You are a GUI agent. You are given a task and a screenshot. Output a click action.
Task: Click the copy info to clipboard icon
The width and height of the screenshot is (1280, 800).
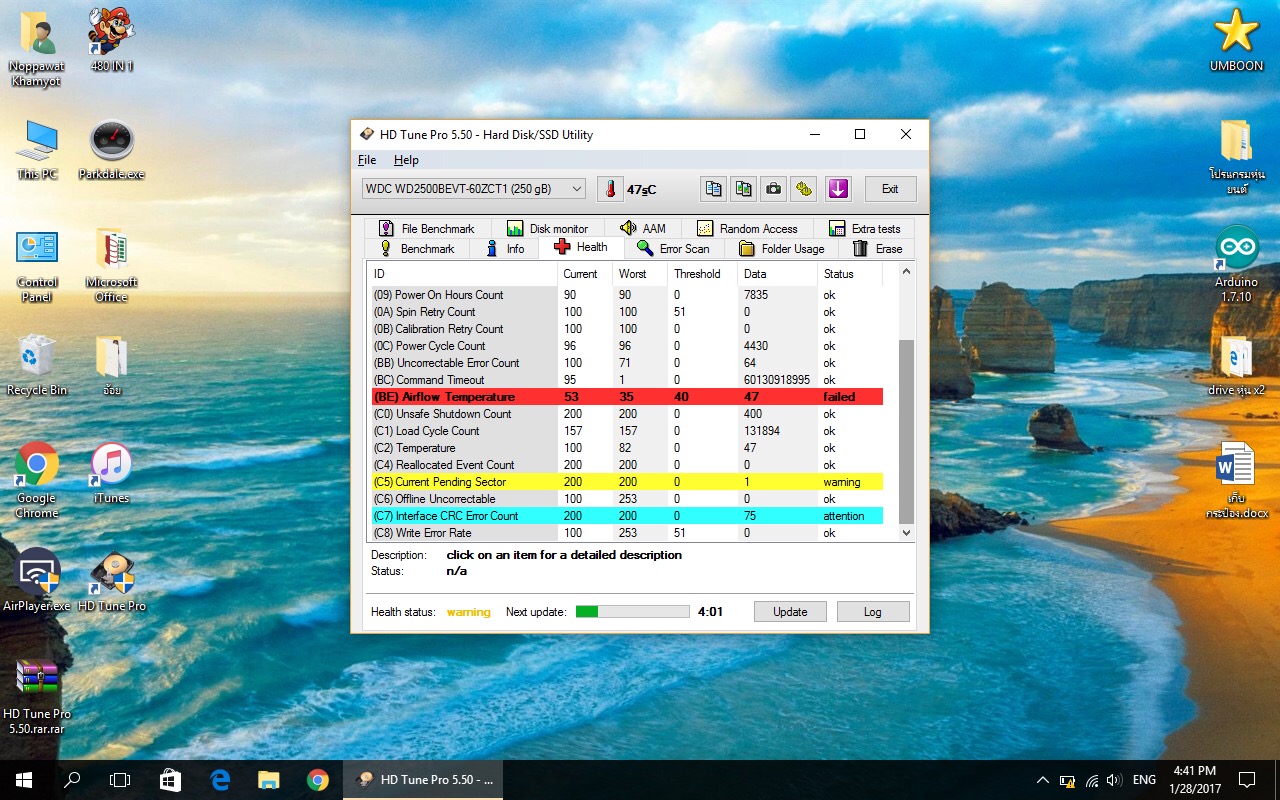713,189
